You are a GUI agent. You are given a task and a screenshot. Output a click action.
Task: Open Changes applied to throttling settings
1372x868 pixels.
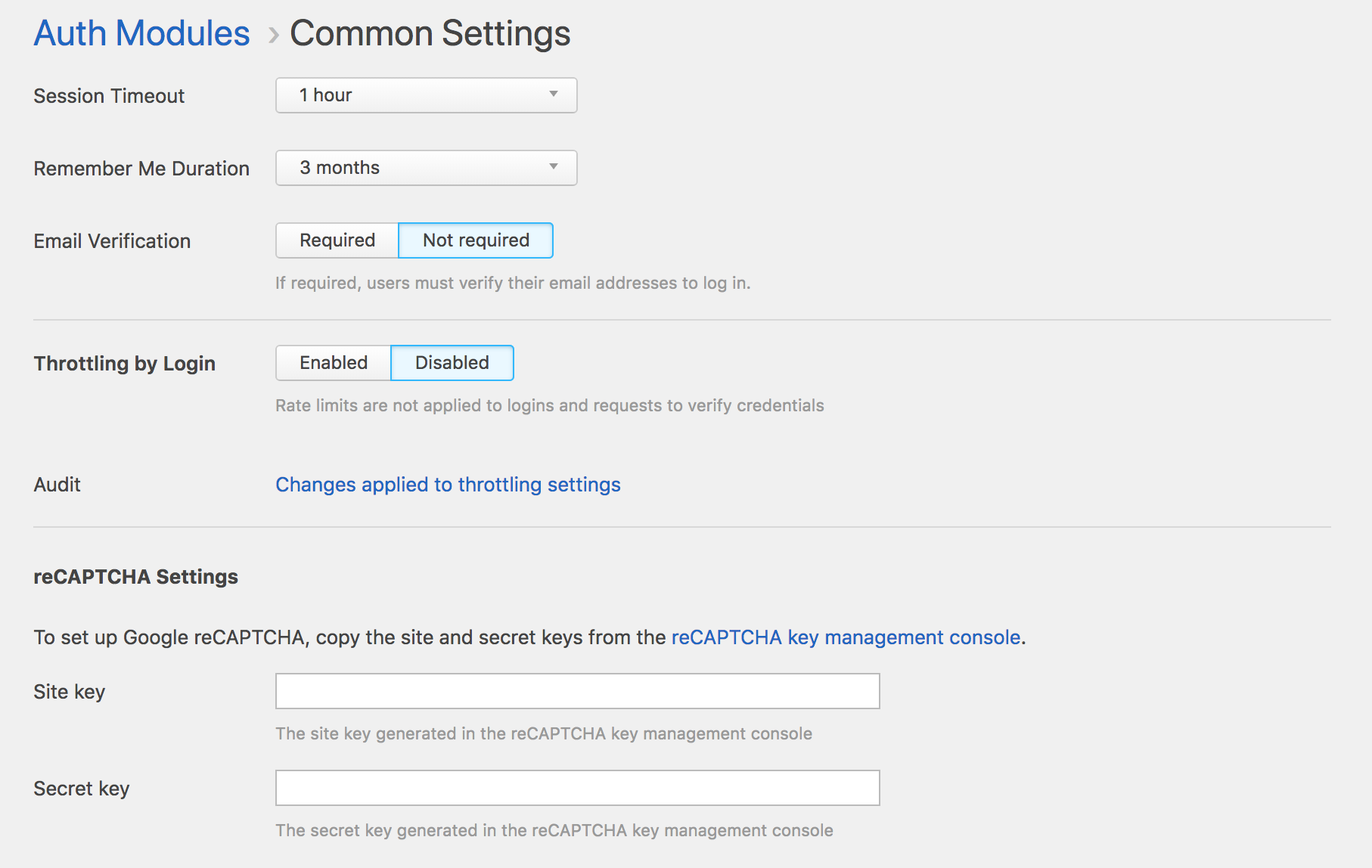click(448, 485)
